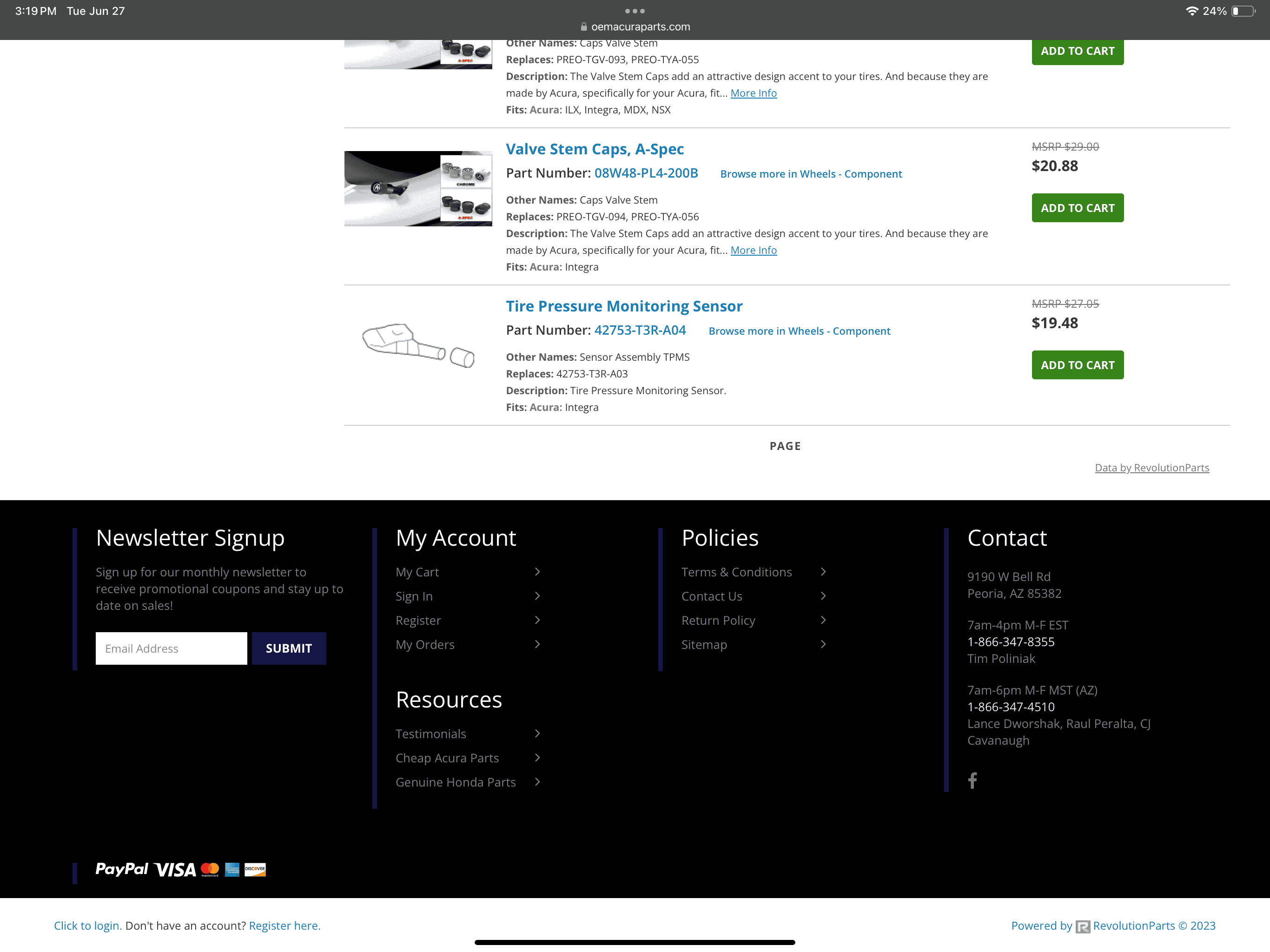1270x952 pixels.
Task: Tap the lock icon beside the URL
Action: (583, 26)
